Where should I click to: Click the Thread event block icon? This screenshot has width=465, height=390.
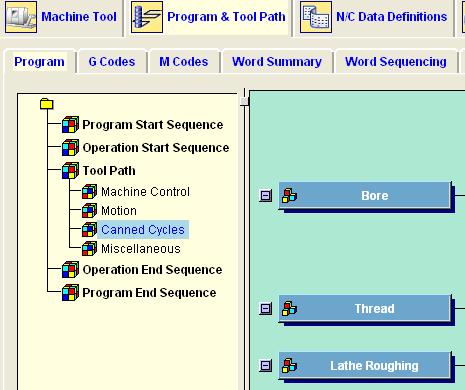pyautogui.click(x=289, y=309)
